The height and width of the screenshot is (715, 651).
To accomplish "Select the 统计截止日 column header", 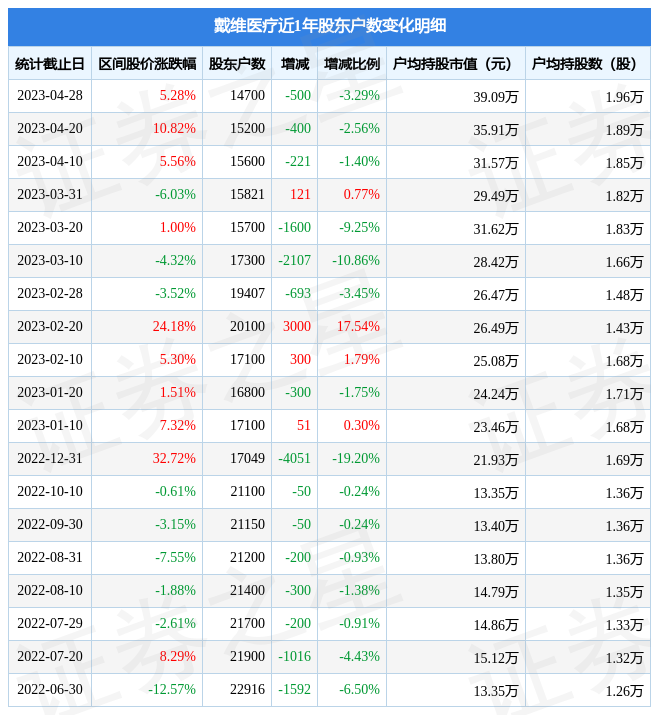I will pos(50,64).
